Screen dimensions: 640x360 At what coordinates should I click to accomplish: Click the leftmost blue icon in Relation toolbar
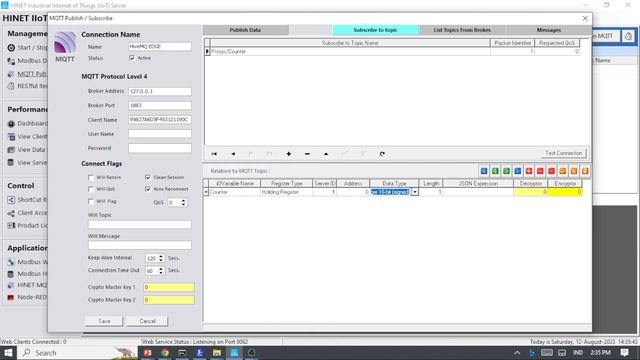point(484,171)
